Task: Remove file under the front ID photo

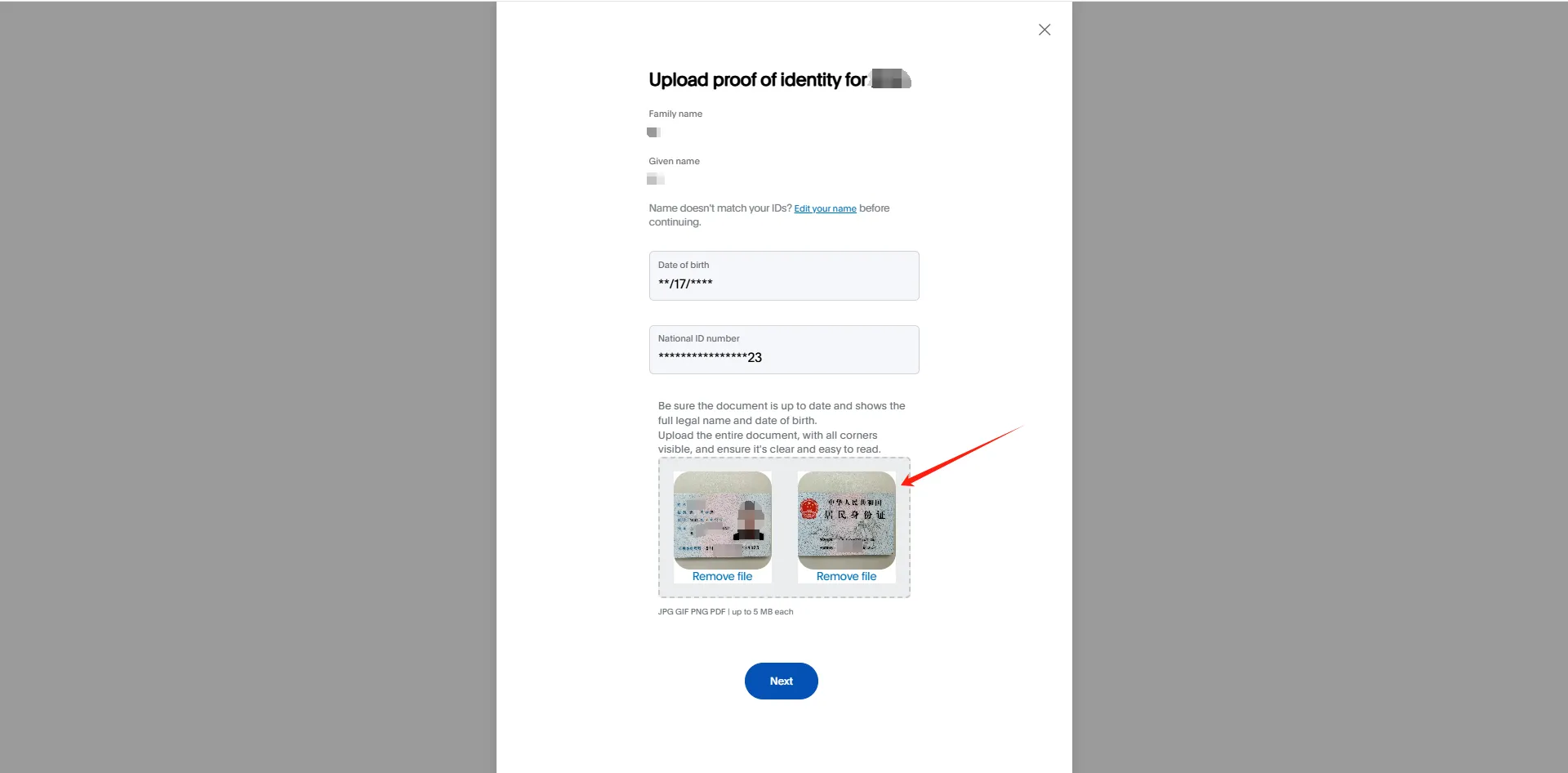Action: click(722, 576)
